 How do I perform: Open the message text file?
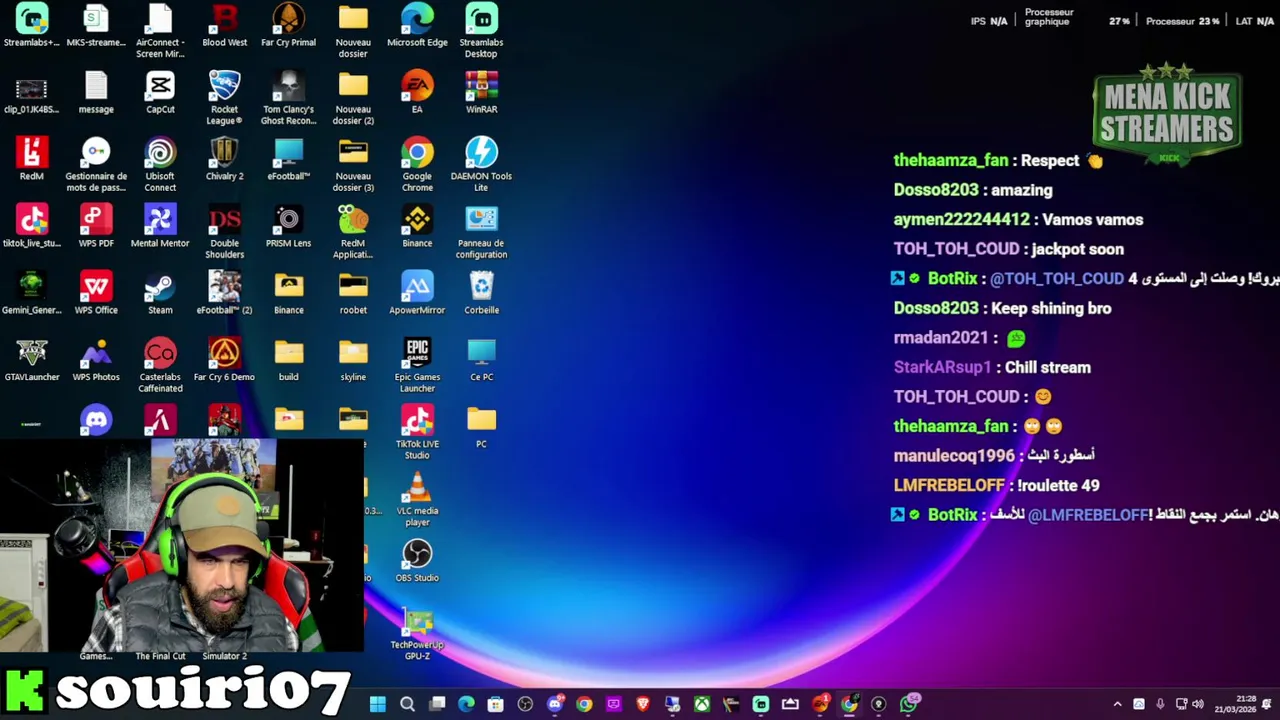[96, 93]
